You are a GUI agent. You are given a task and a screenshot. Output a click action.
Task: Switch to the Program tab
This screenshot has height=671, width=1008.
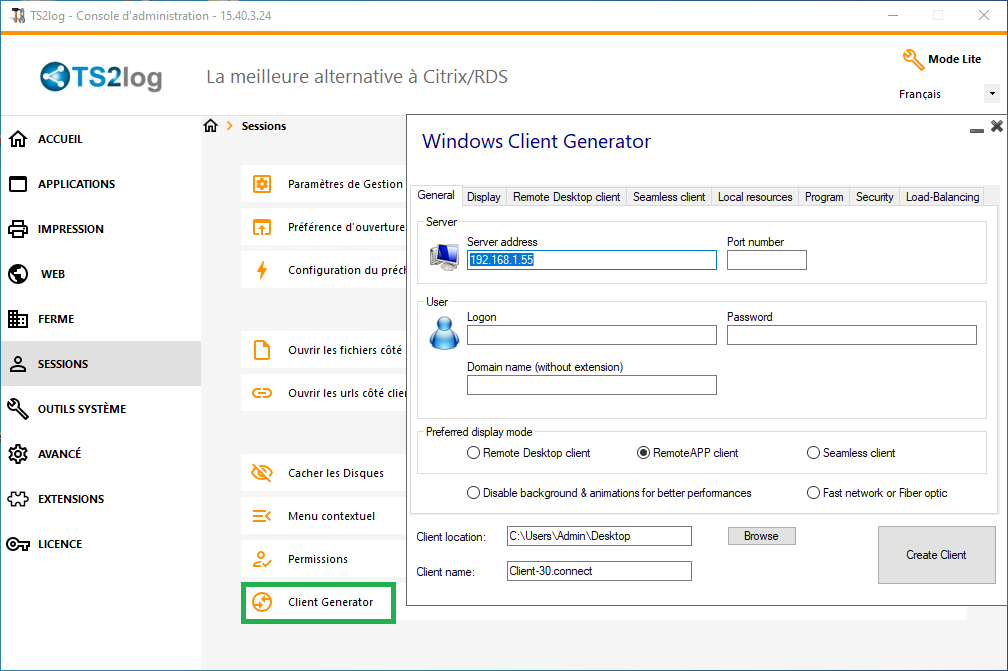coord(824,197)
